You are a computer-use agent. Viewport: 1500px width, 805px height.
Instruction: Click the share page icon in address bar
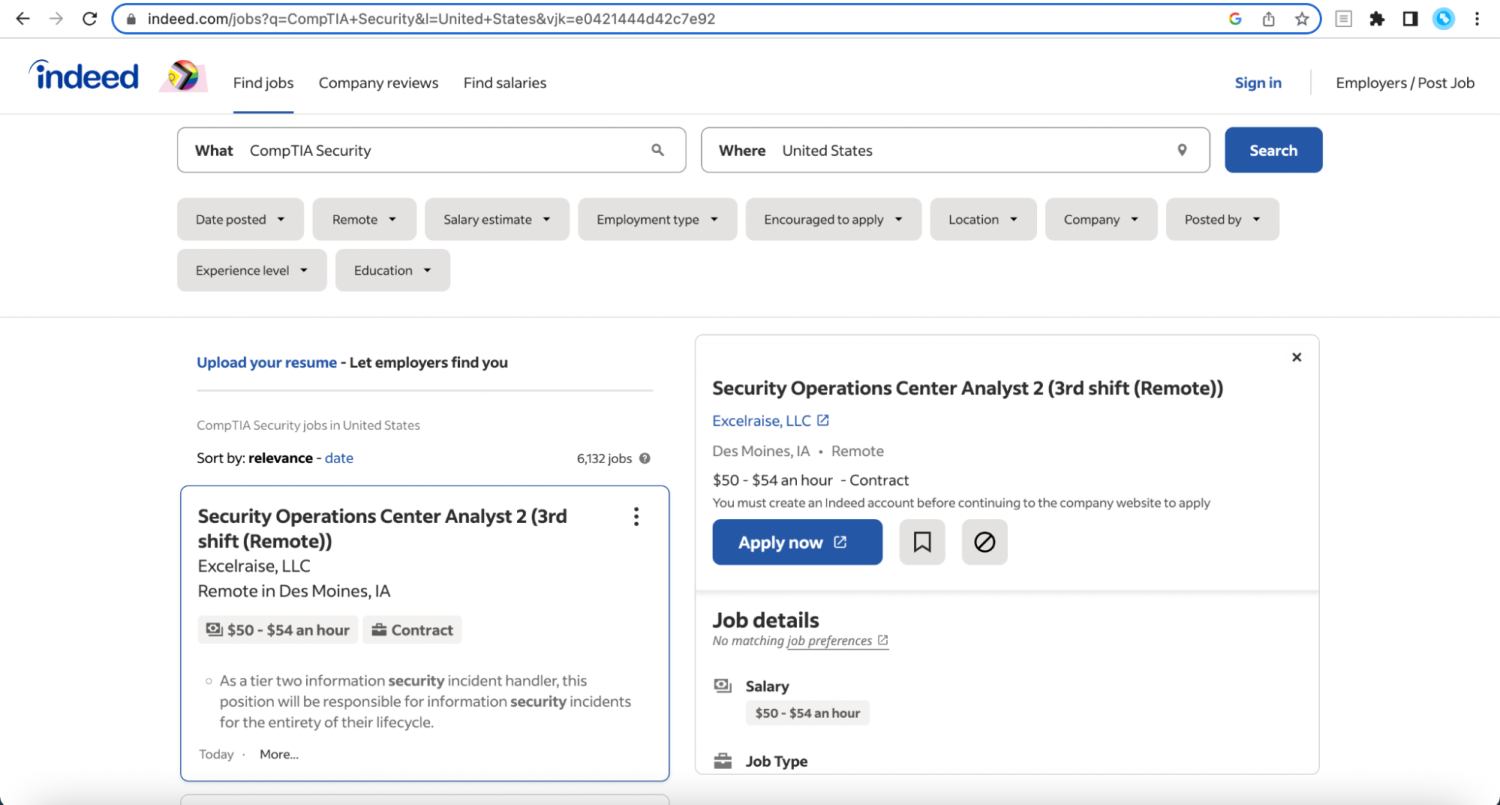[1269, 19]
